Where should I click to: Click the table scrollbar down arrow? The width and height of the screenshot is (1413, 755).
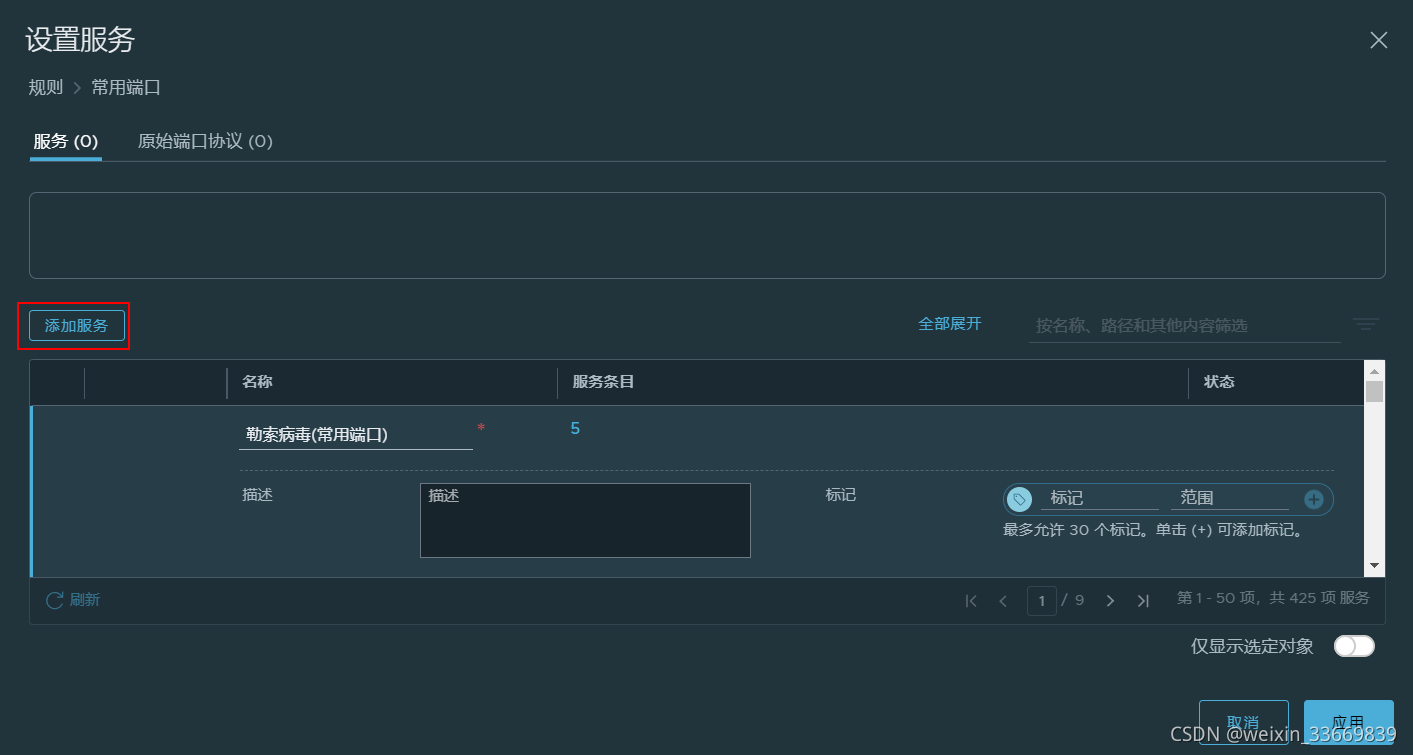pos(1375,566)
